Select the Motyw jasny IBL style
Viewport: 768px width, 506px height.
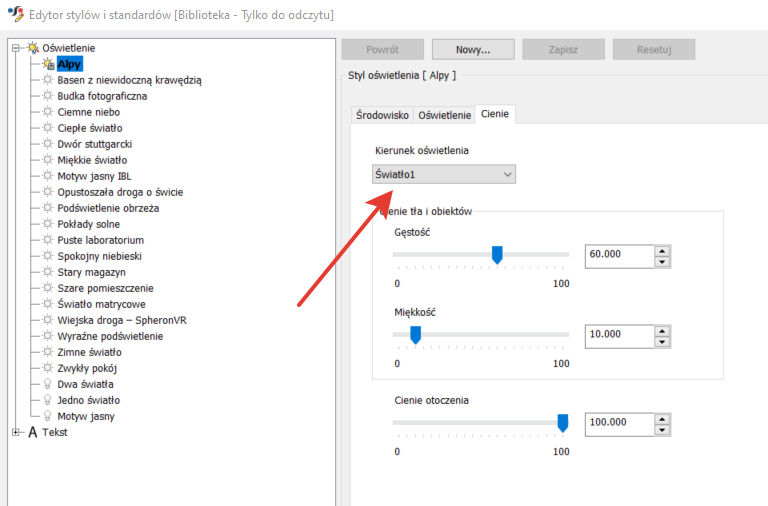(94, 176)
